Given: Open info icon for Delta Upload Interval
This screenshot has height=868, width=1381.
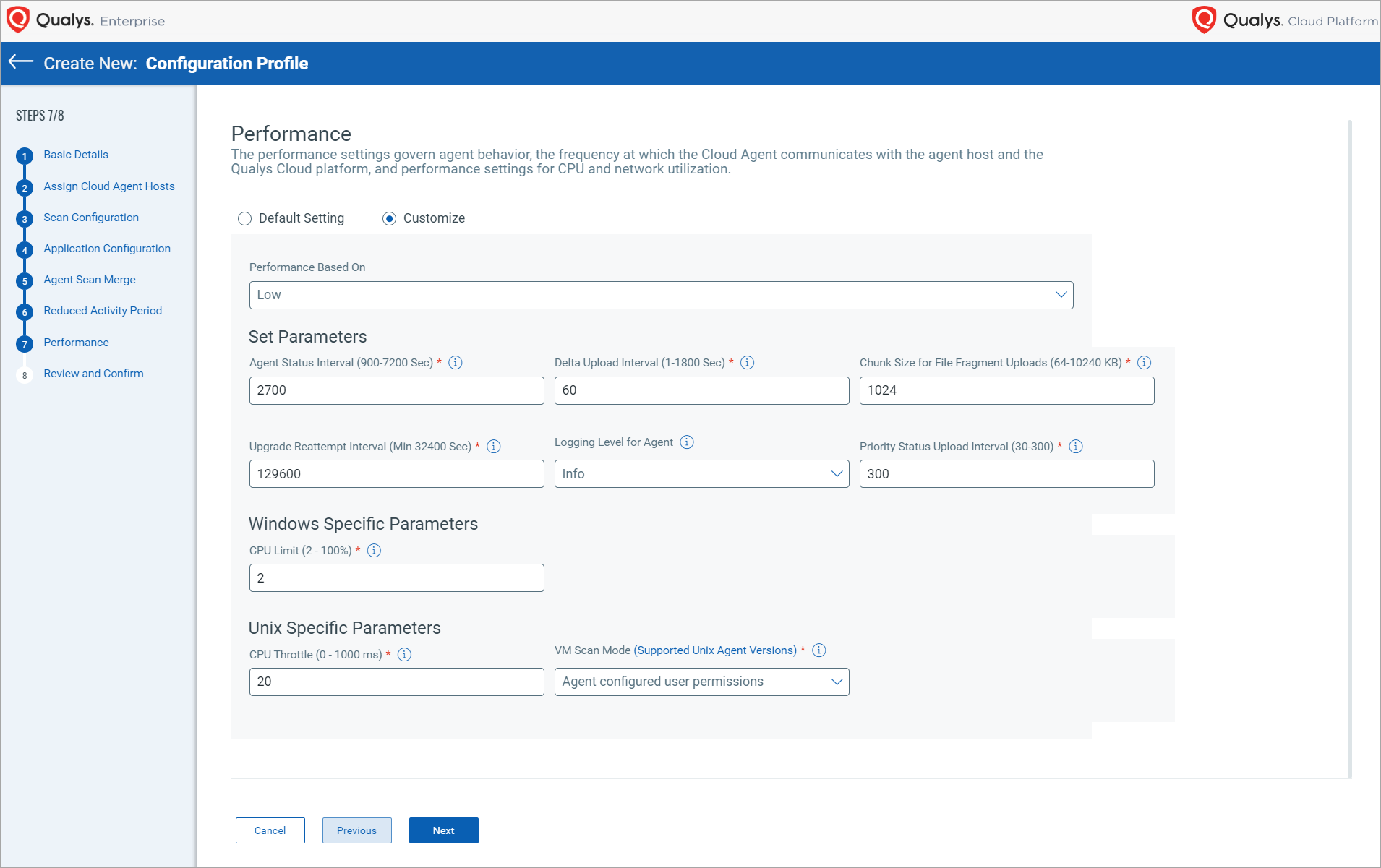Looking at the screenshot, I should (x=748, y=363).
